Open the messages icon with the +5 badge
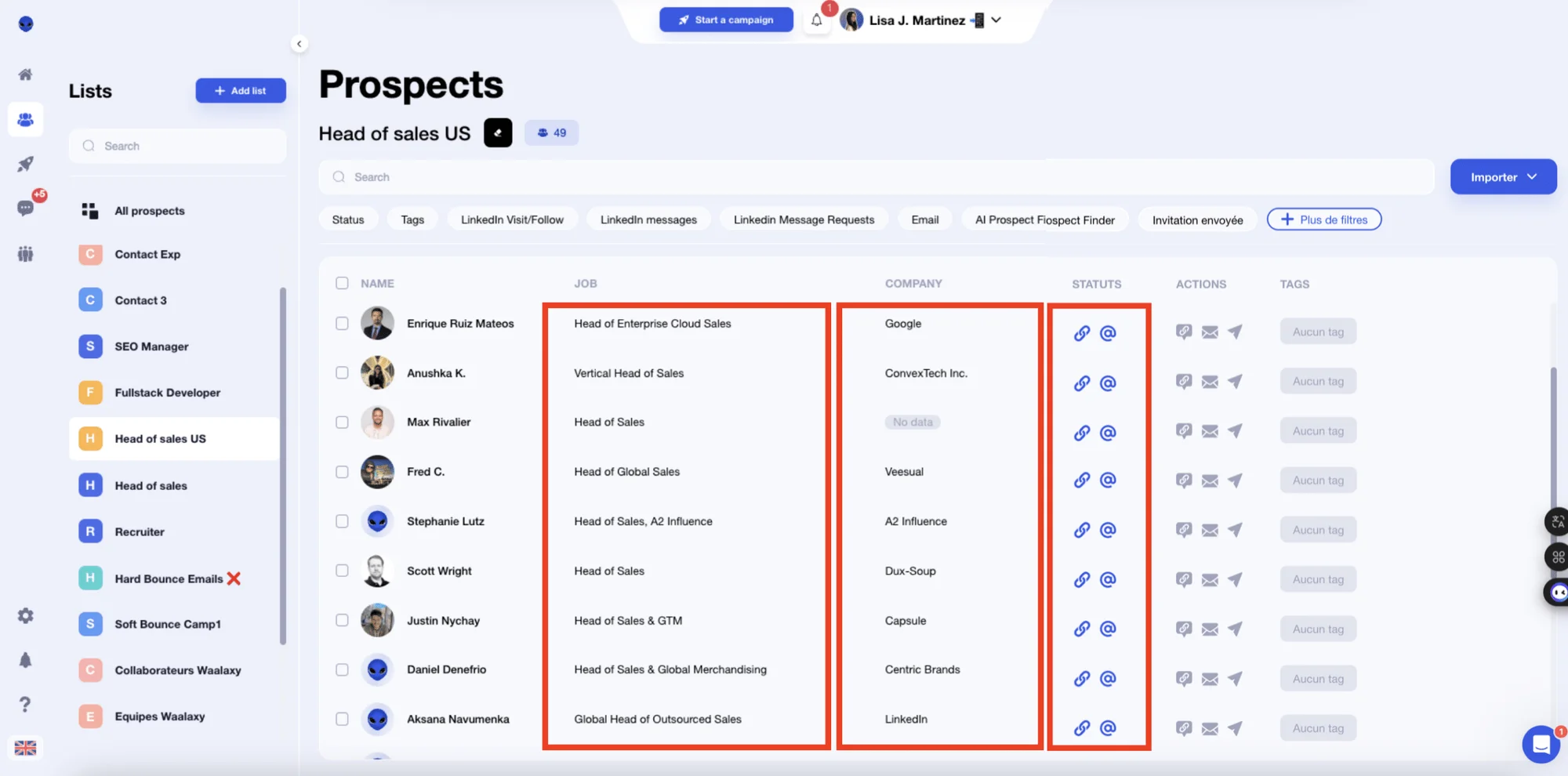The image size is (1568, 776). pos(25,208)
